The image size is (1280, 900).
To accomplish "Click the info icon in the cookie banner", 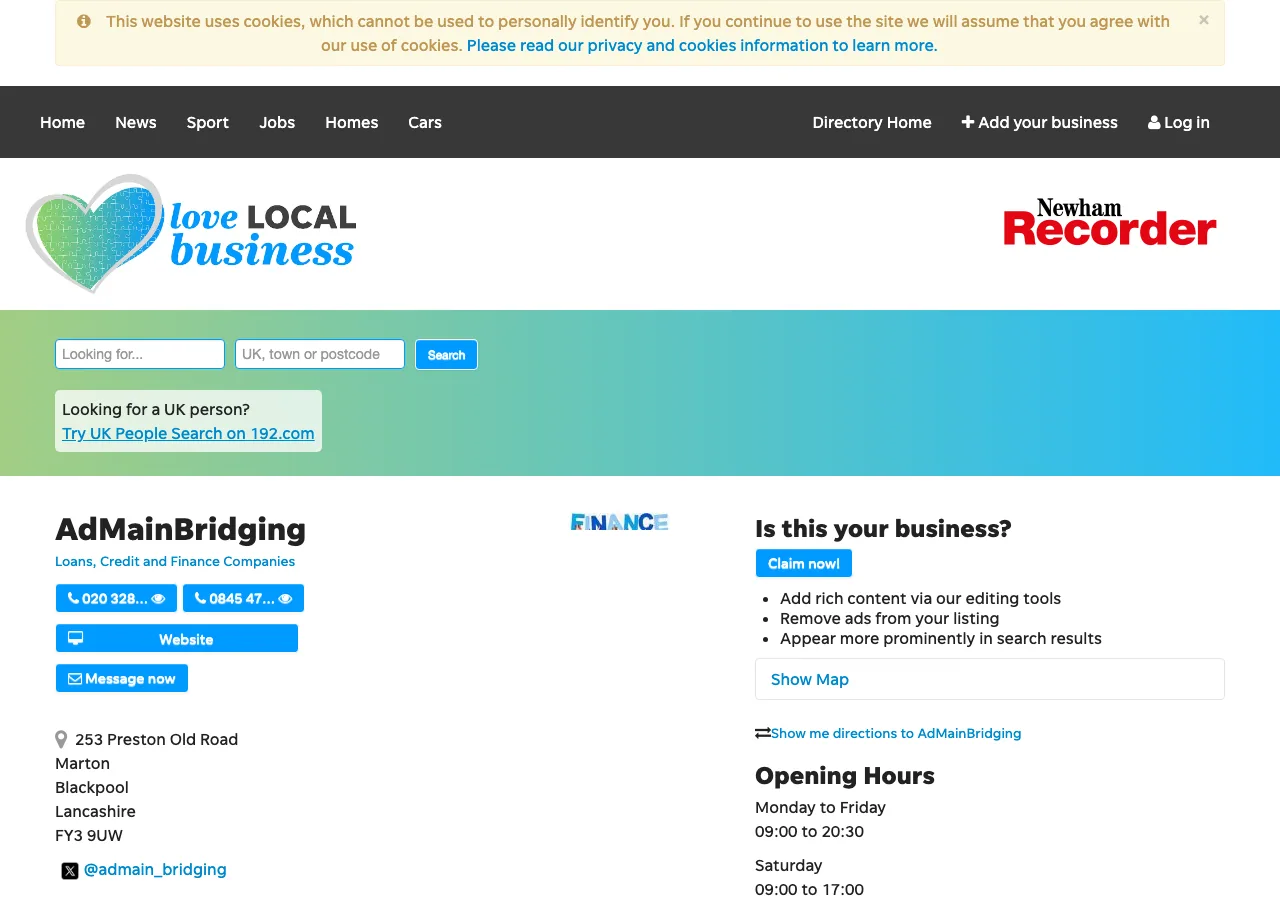I will pyautogui.click(x=83, y=21).
